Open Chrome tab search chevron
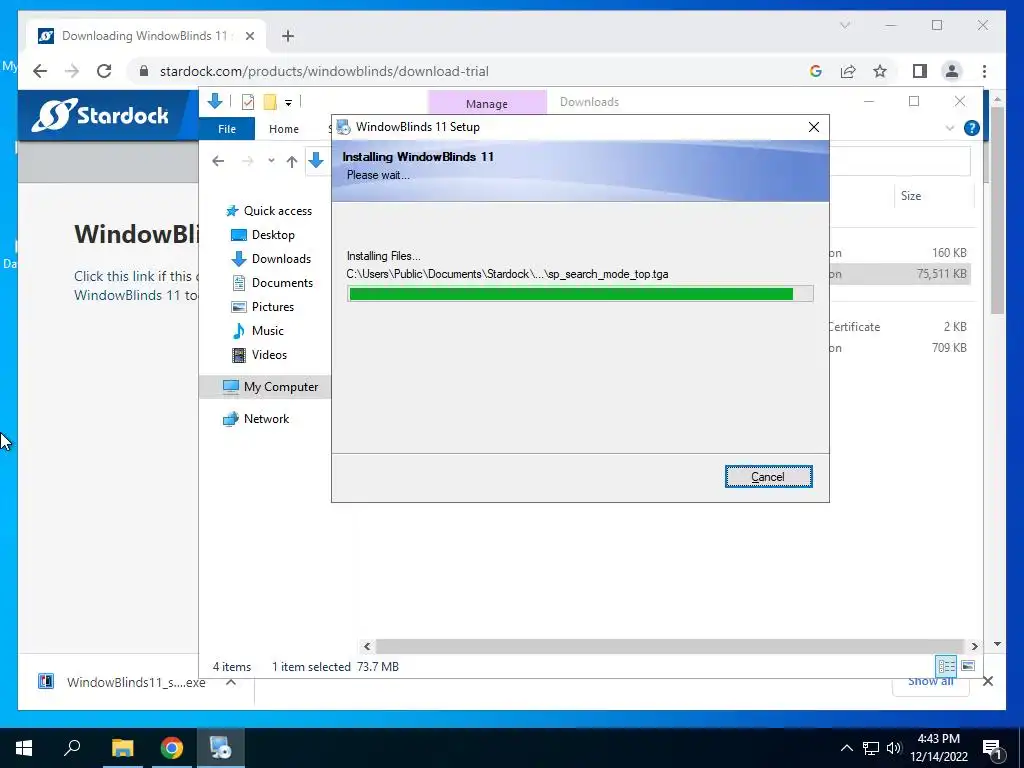The width and height of the screenshot is (1024, 768). pyautogui.click(x=844, y=25)
